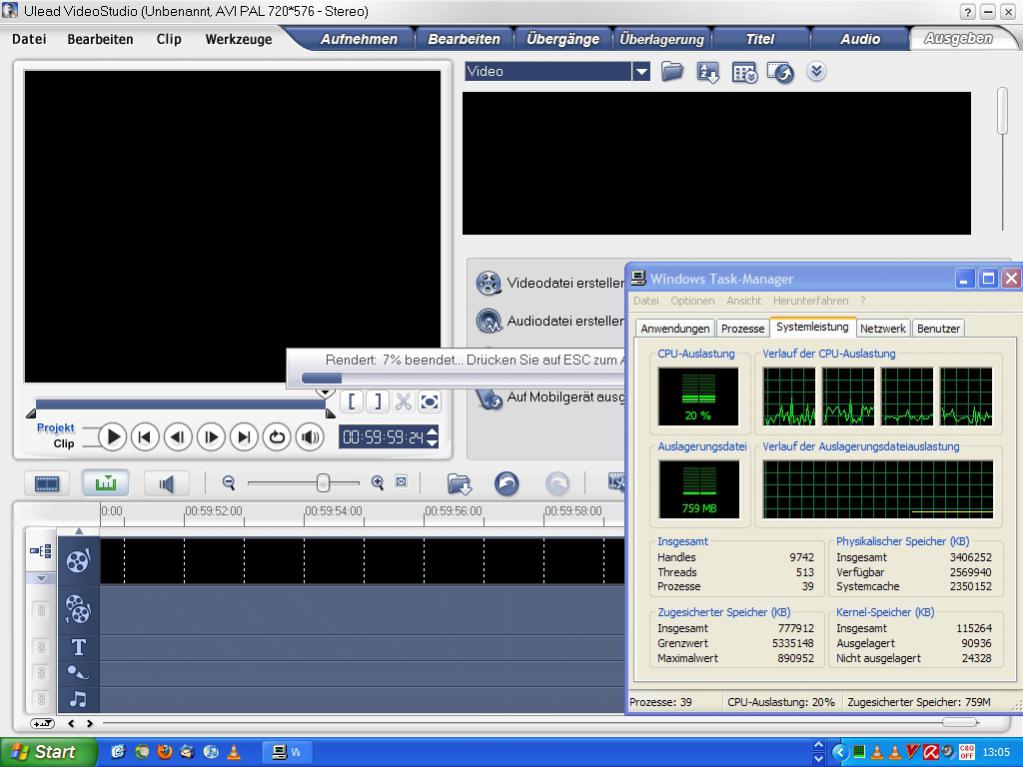Open the Clip menu
1023x767 pixels.
169,39
